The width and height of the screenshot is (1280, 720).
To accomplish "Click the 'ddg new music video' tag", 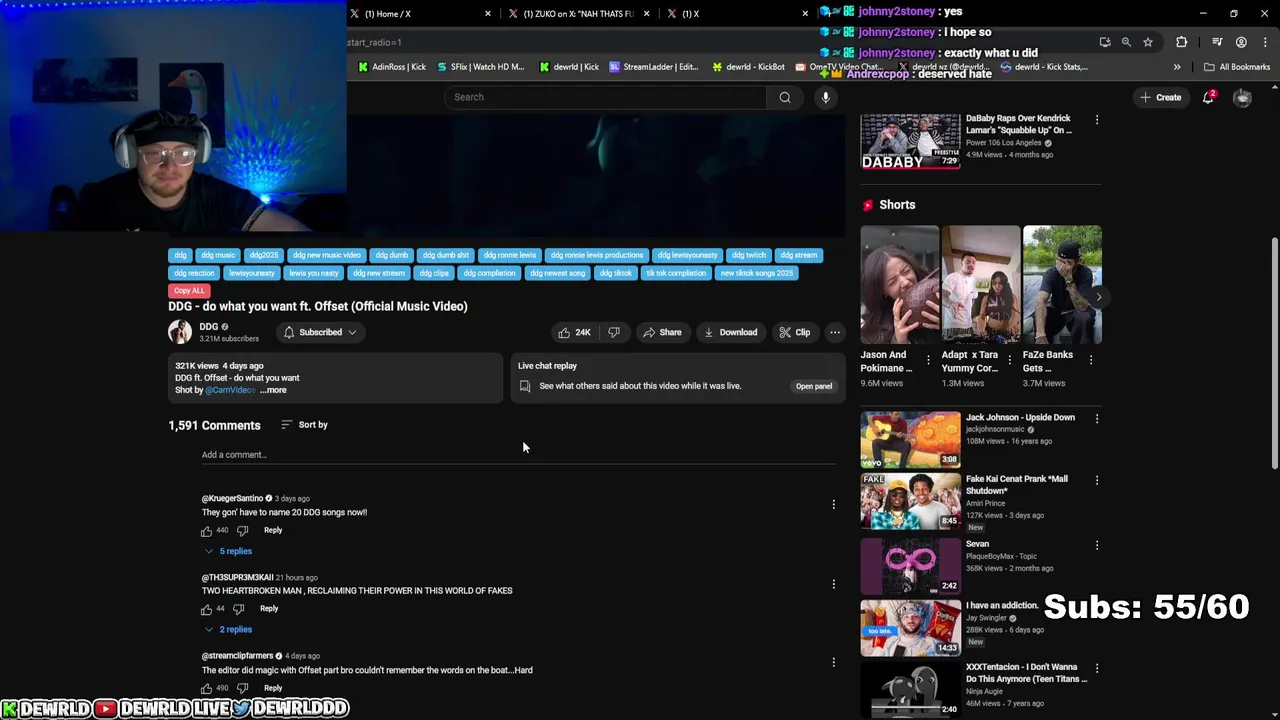I will pos(326,255).
